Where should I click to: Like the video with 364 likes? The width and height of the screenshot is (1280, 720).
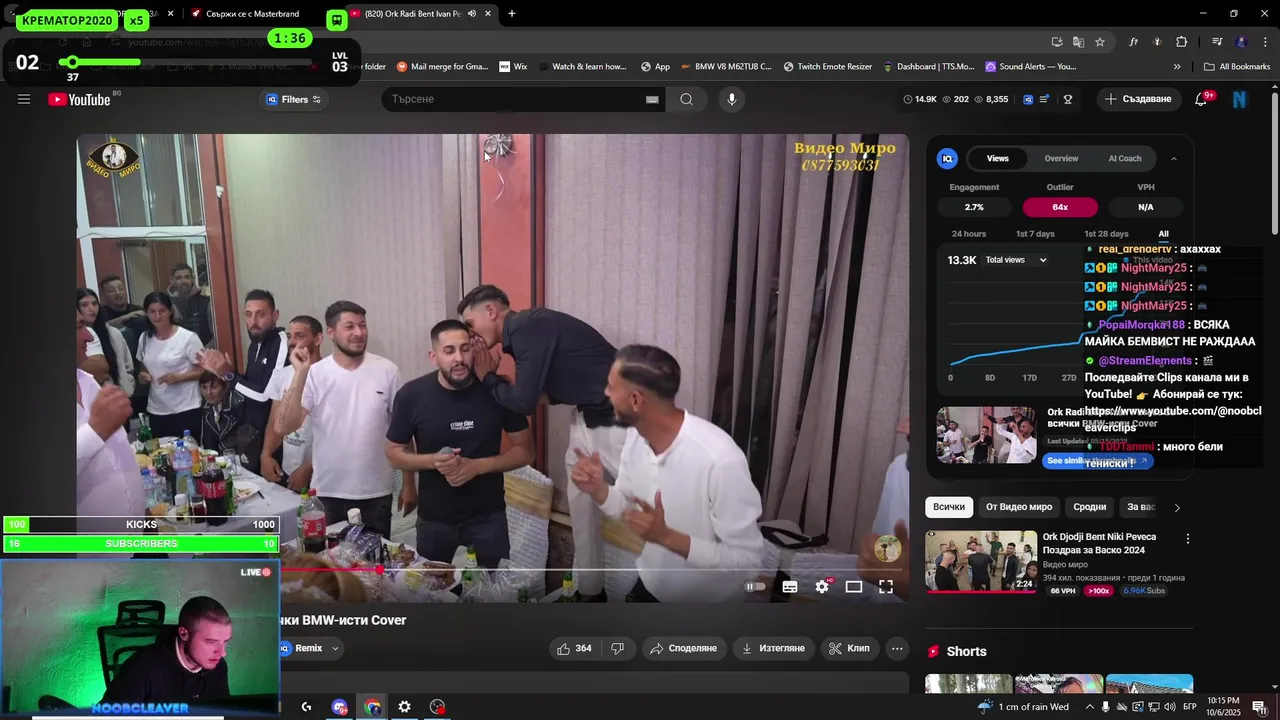574,648
